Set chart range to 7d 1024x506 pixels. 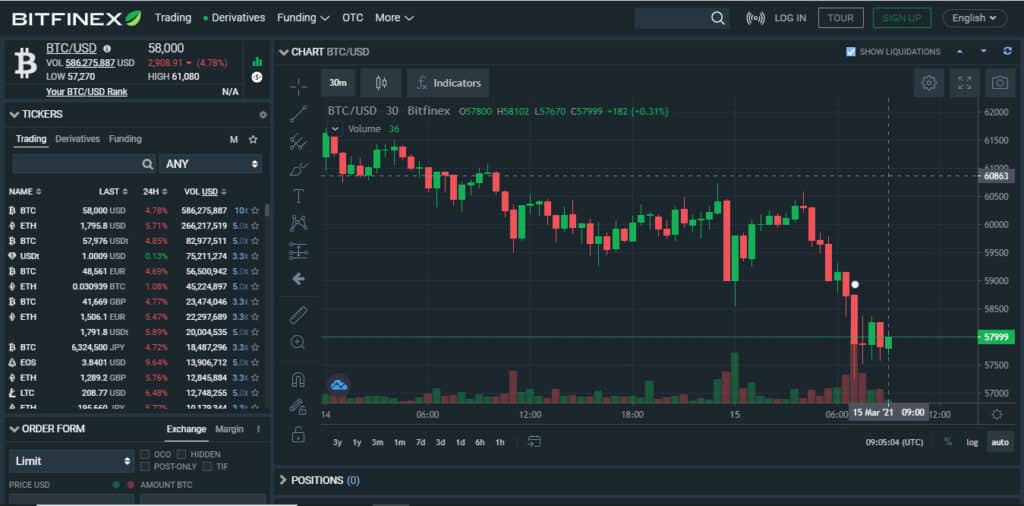[421, 442]
